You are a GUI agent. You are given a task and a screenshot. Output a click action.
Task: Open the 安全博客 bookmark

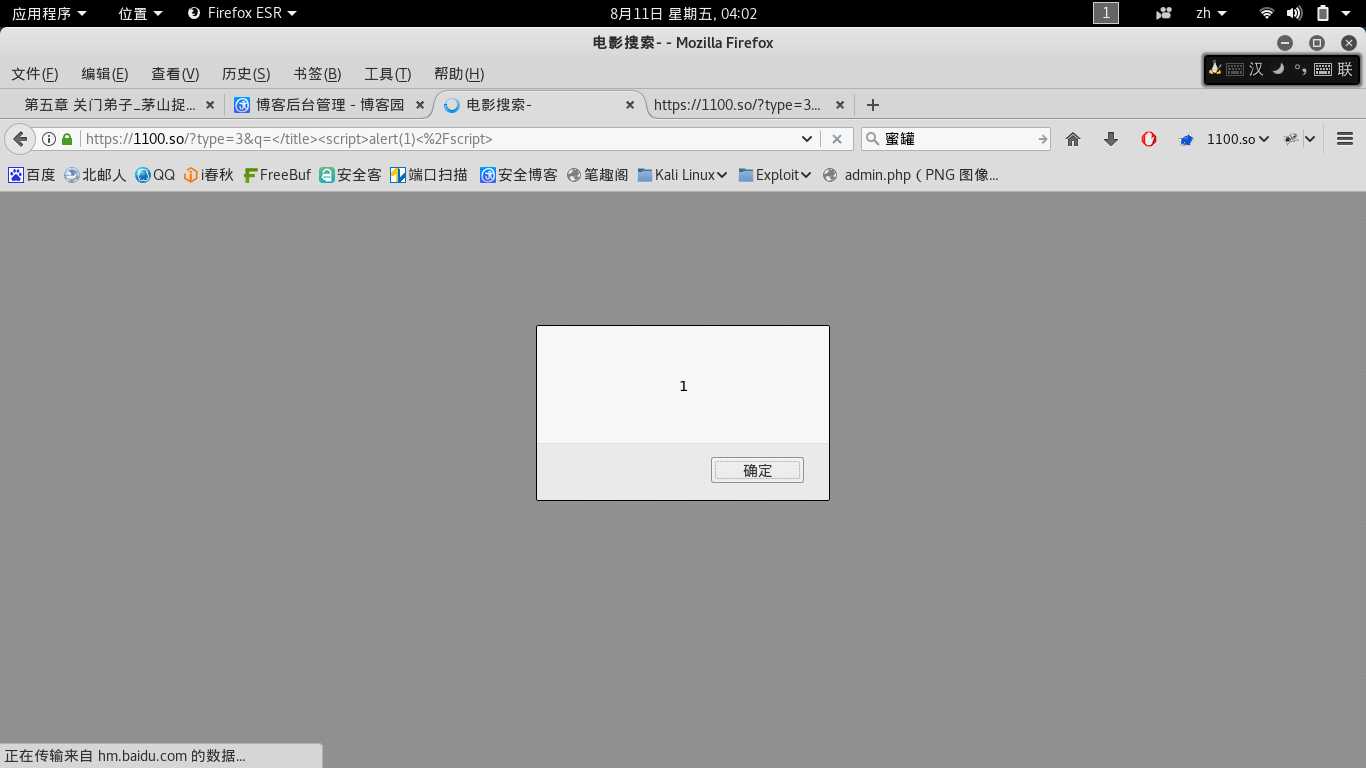519,175
